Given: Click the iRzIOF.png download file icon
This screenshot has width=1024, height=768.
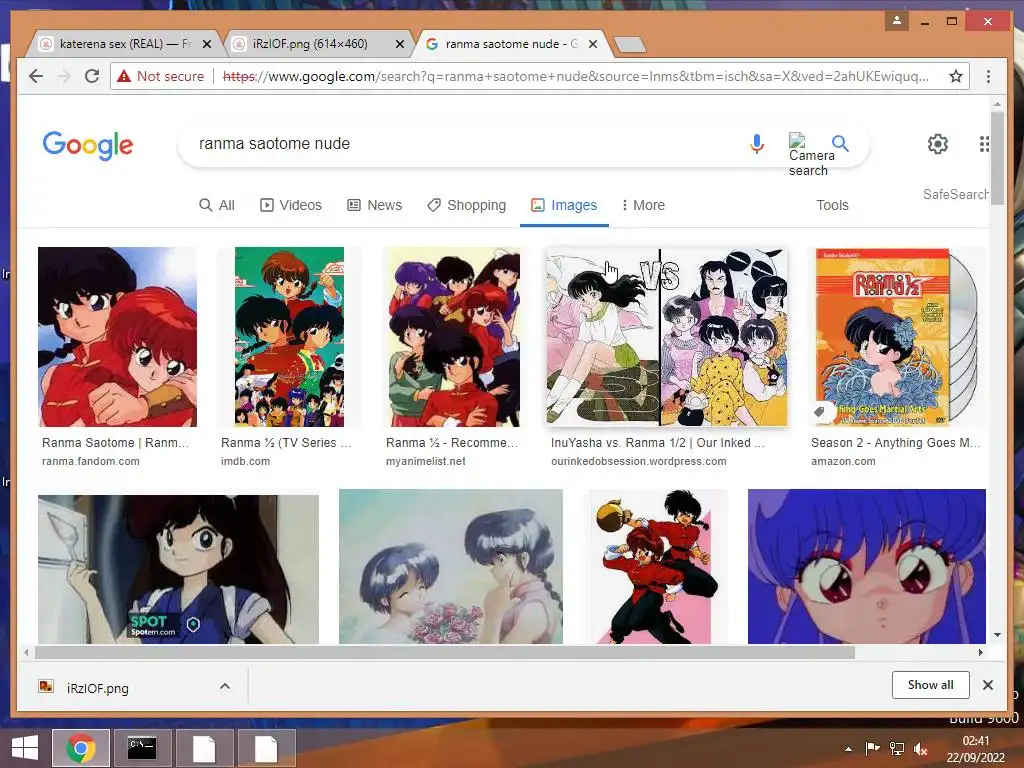Looking at the screenshot, I should (46, 686).
